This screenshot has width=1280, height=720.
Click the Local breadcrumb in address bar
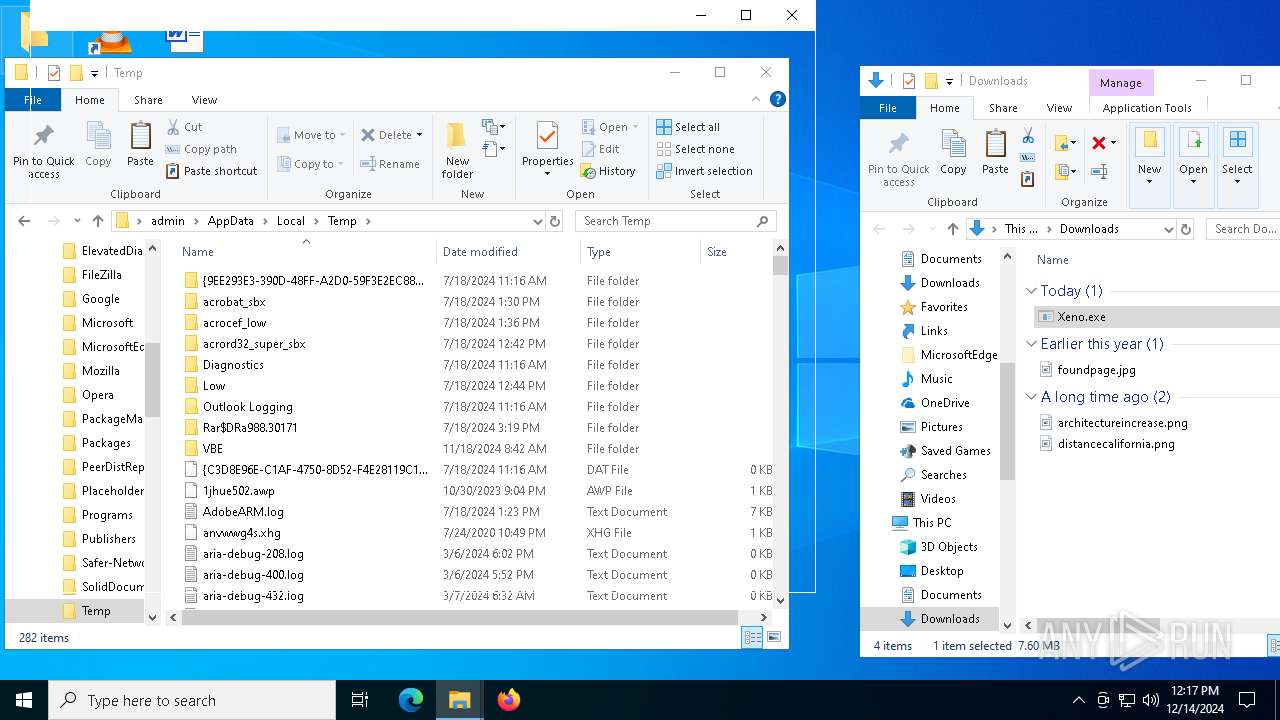point(290,221)
